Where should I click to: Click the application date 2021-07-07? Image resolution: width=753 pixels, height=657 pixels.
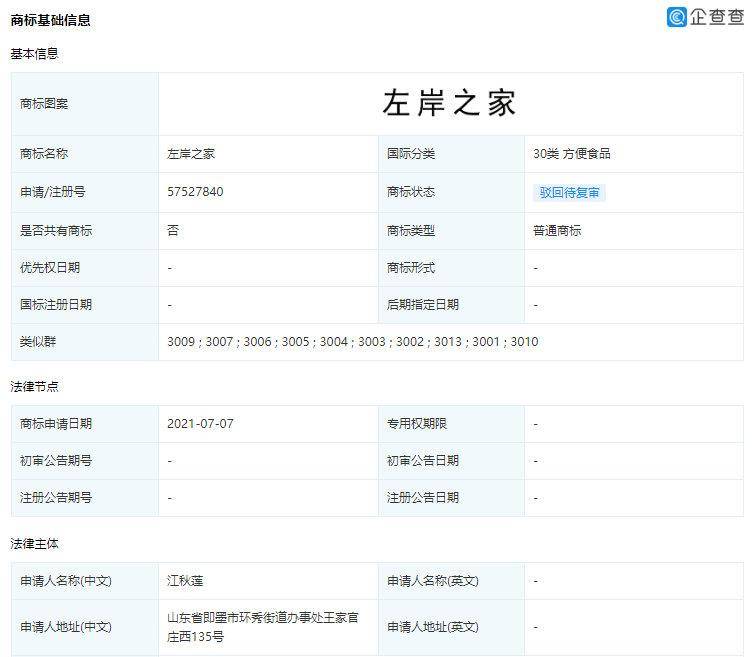pyautogui.click(x=200, y=424)
